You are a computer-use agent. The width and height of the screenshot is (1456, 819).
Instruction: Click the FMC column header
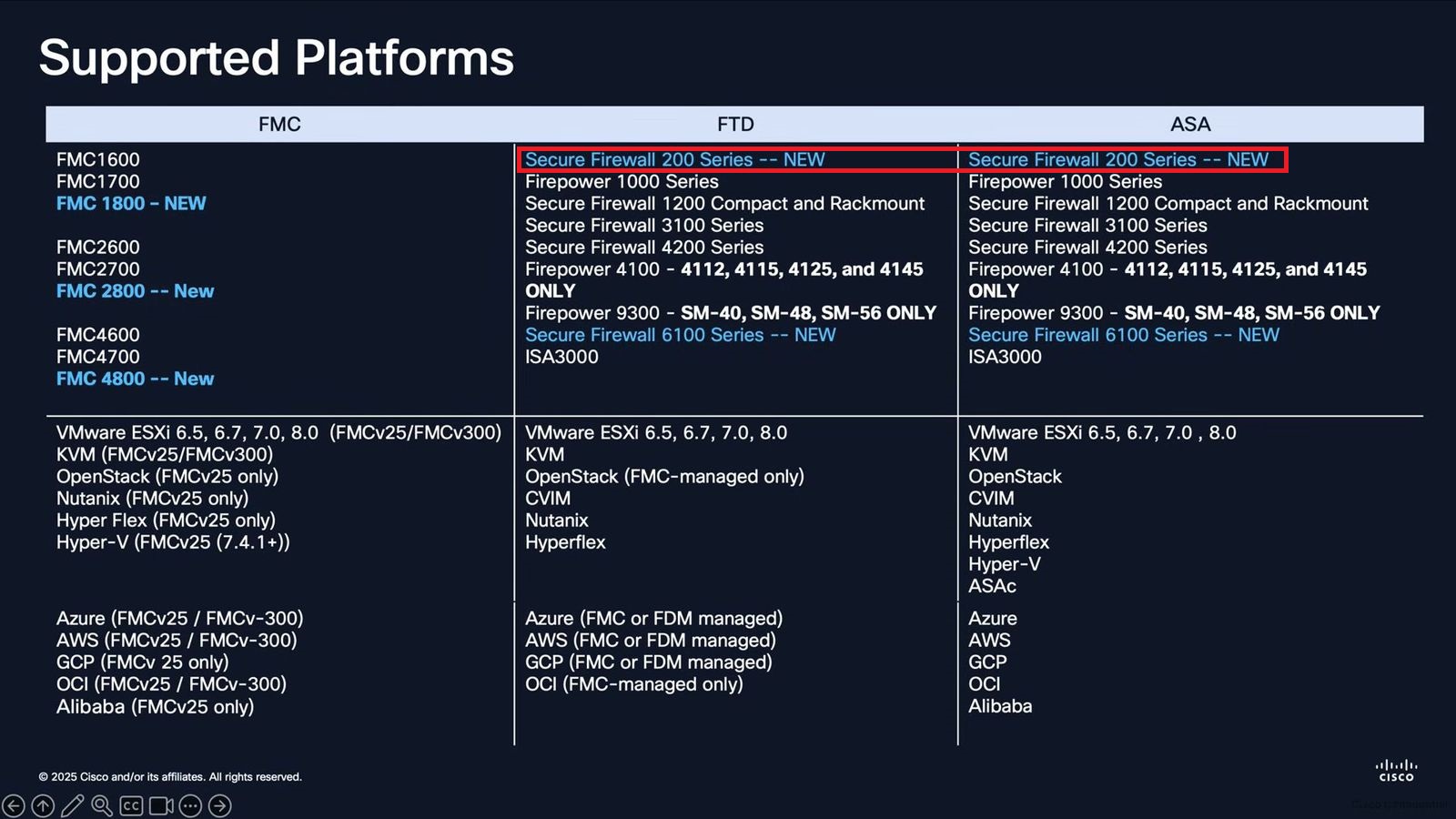pyautogui.click(x=279, y=125)
